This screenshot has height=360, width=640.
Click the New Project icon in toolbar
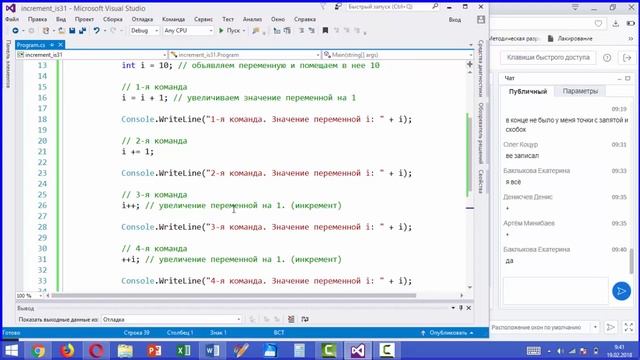[46, 31]
